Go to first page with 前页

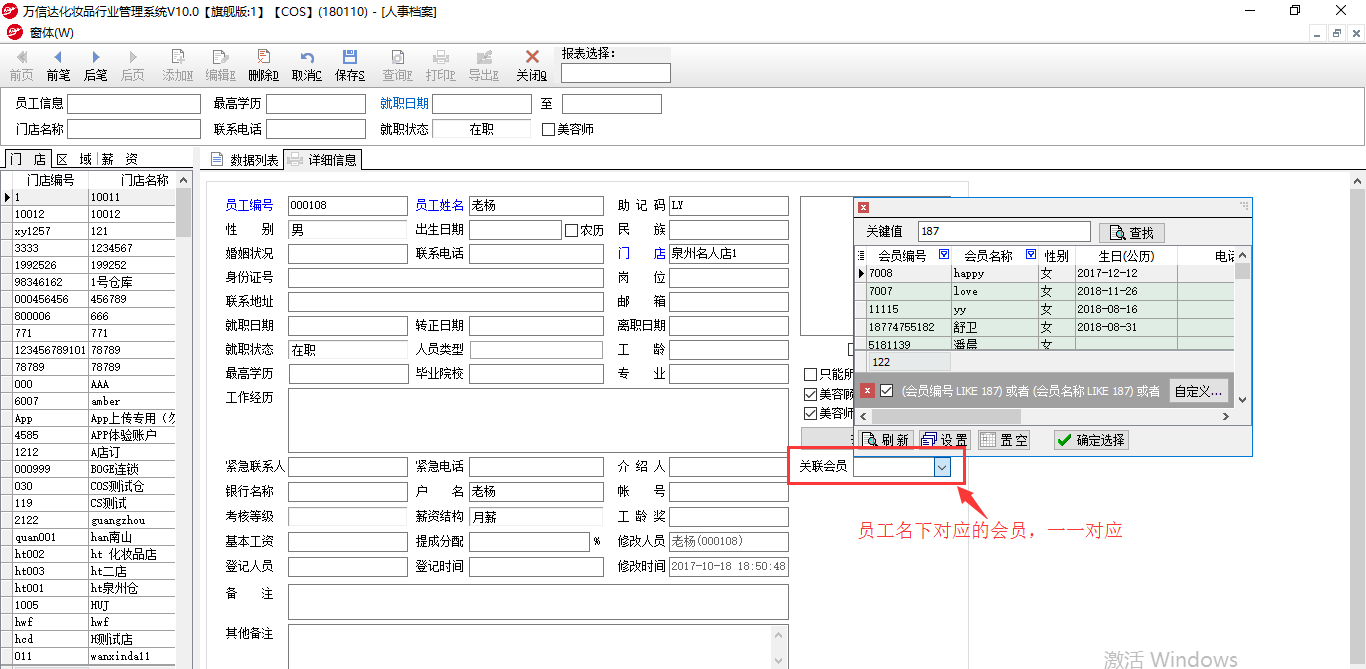pyautogui.click(x=21, y=65)
